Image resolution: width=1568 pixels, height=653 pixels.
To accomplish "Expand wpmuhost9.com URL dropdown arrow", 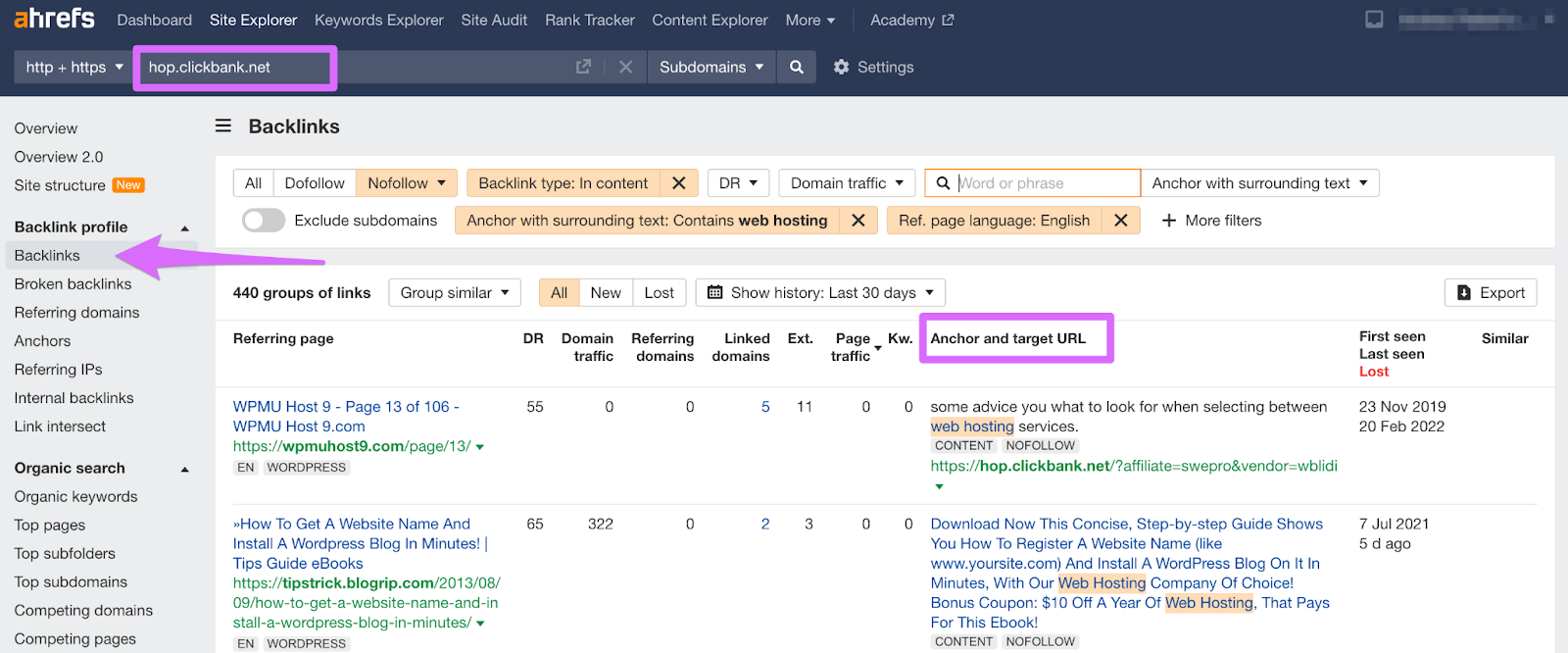I will point(480,447).
